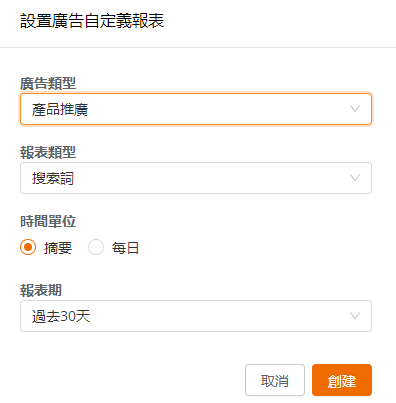Select the 摘要 radio button circle
396x403 pixels.
point(28,247)
